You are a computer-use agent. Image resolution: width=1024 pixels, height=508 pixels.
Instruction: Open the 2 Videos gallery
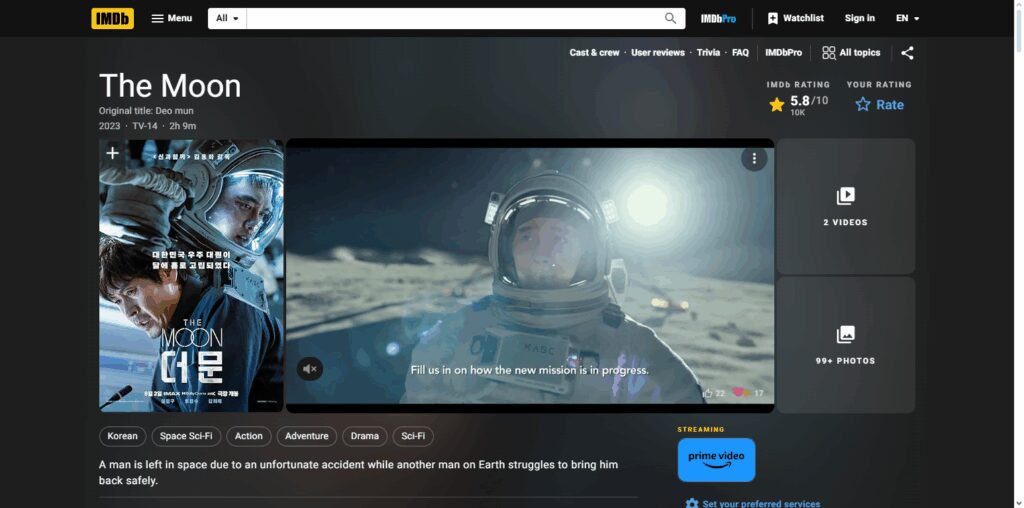(846, 206)
